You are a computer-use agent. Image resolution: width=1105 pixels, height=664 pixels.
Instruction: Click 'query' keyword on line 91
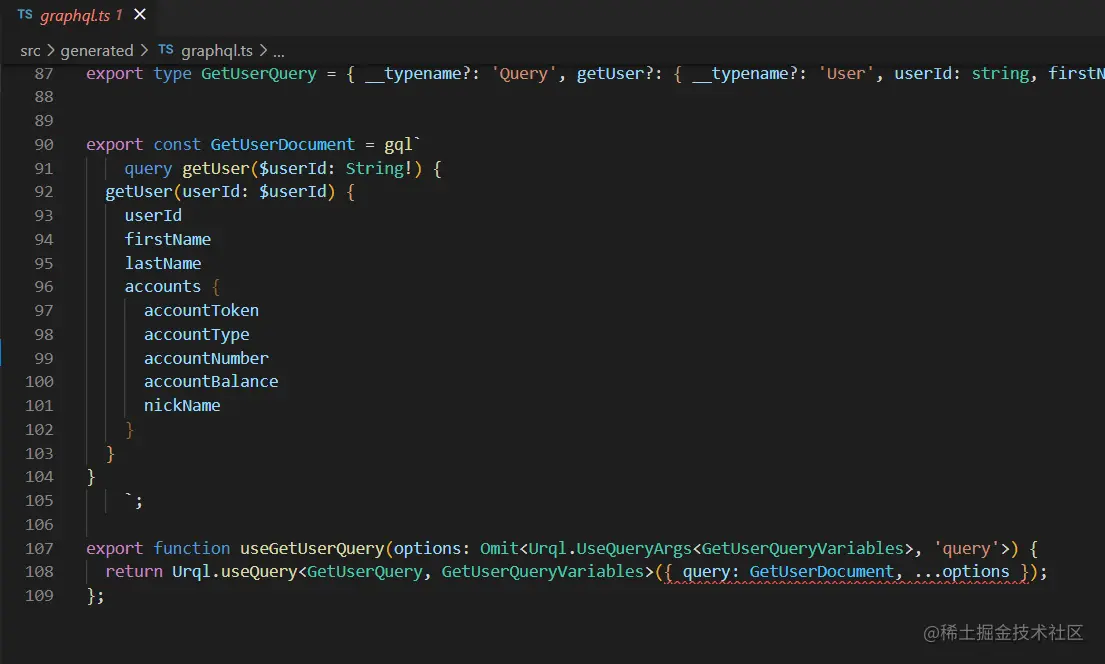148,169
